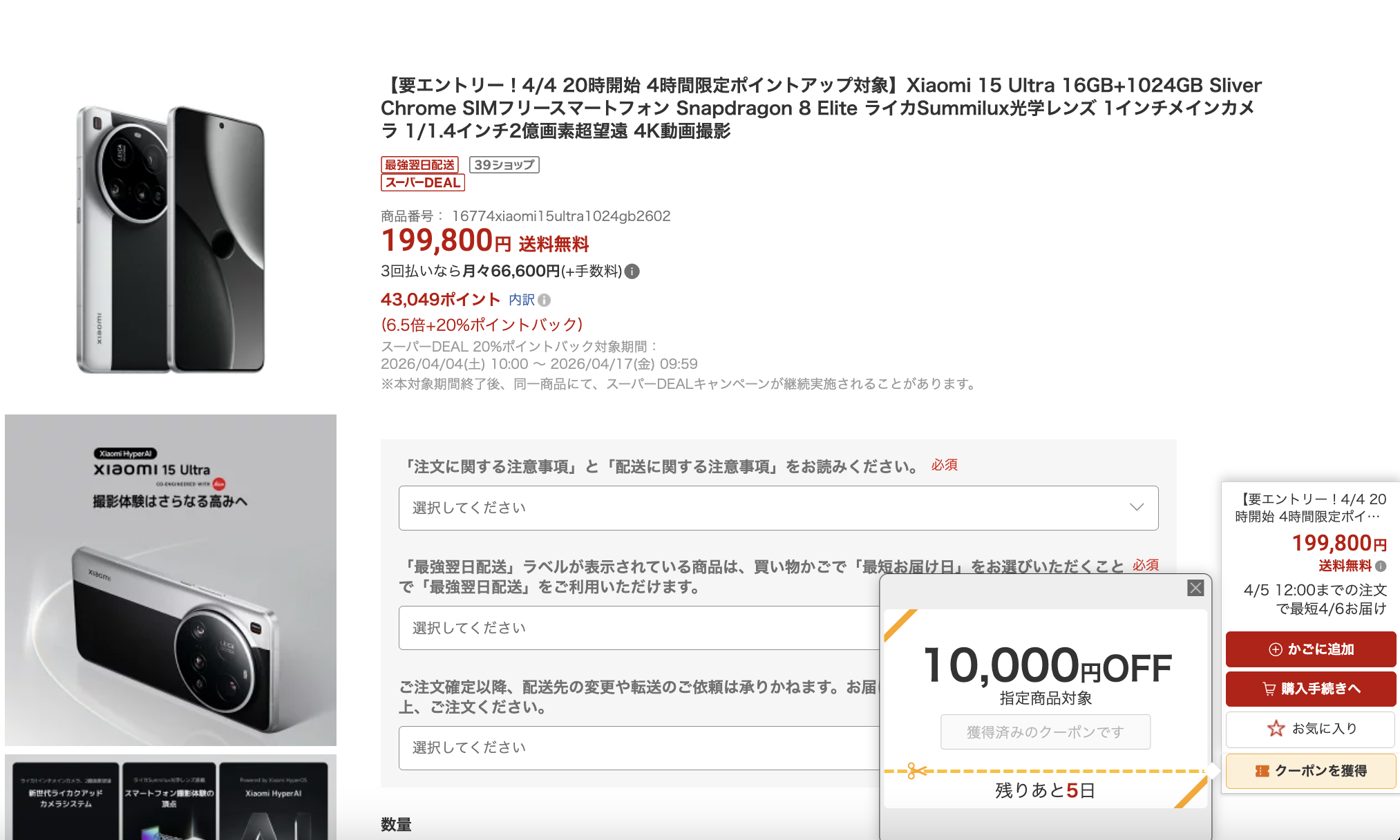Close the 10,000円OFF coupon popup
This screenshot has height=840, width=1400.
coord(1195,588)
